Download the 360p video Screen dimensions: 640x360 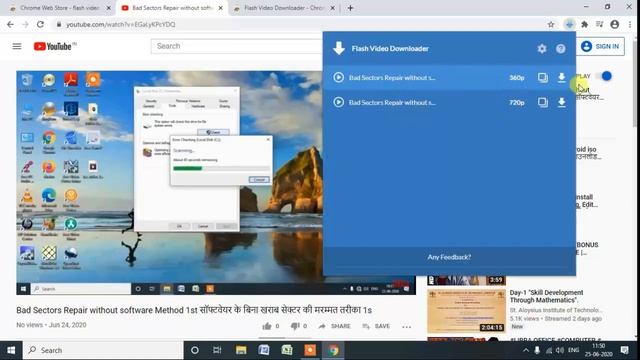562,77
